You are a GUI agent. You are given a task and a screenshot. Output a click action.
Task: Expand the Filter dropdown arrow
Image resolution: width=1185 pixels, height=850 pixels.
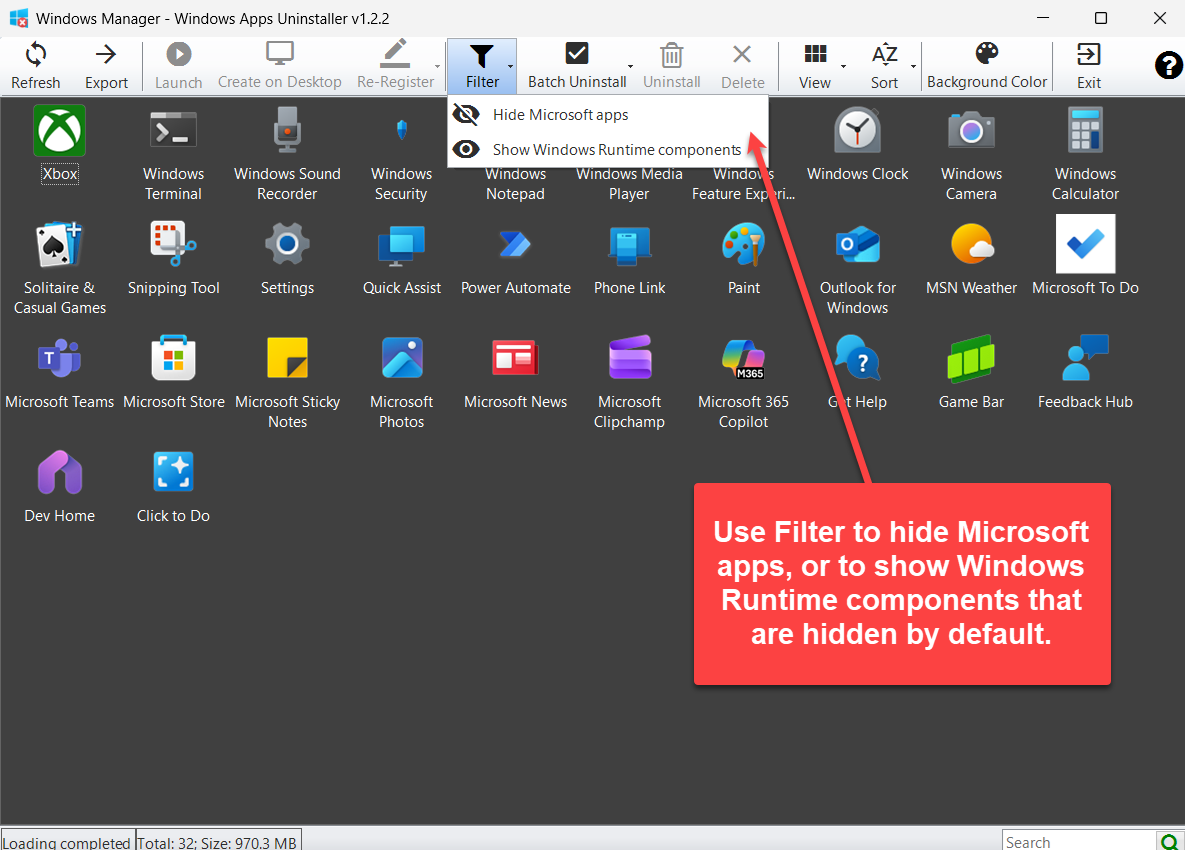click(x=511, y=66)
